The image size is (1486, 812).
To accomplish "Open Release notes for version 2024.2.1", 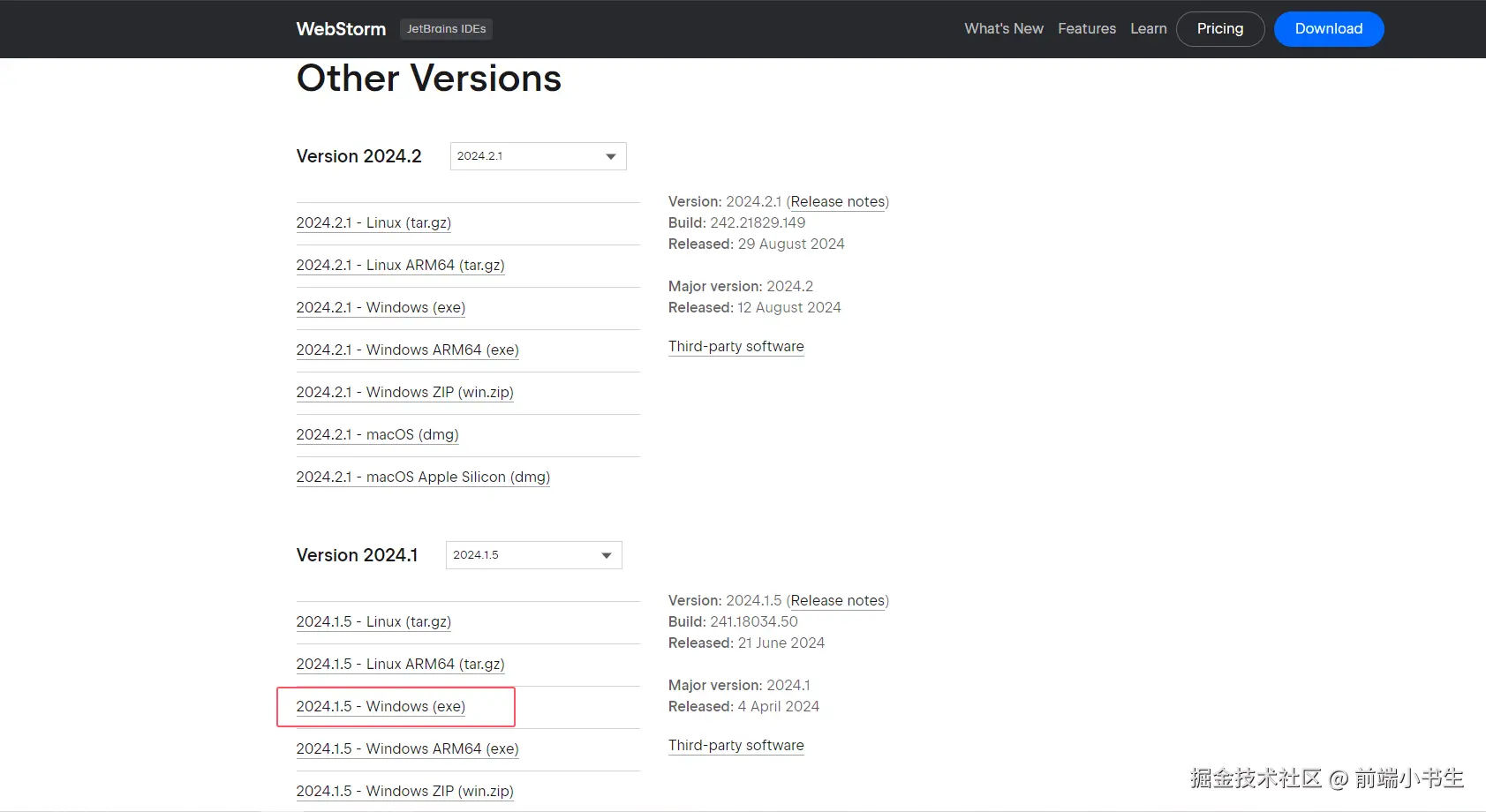I will click(x=838, y=202).
